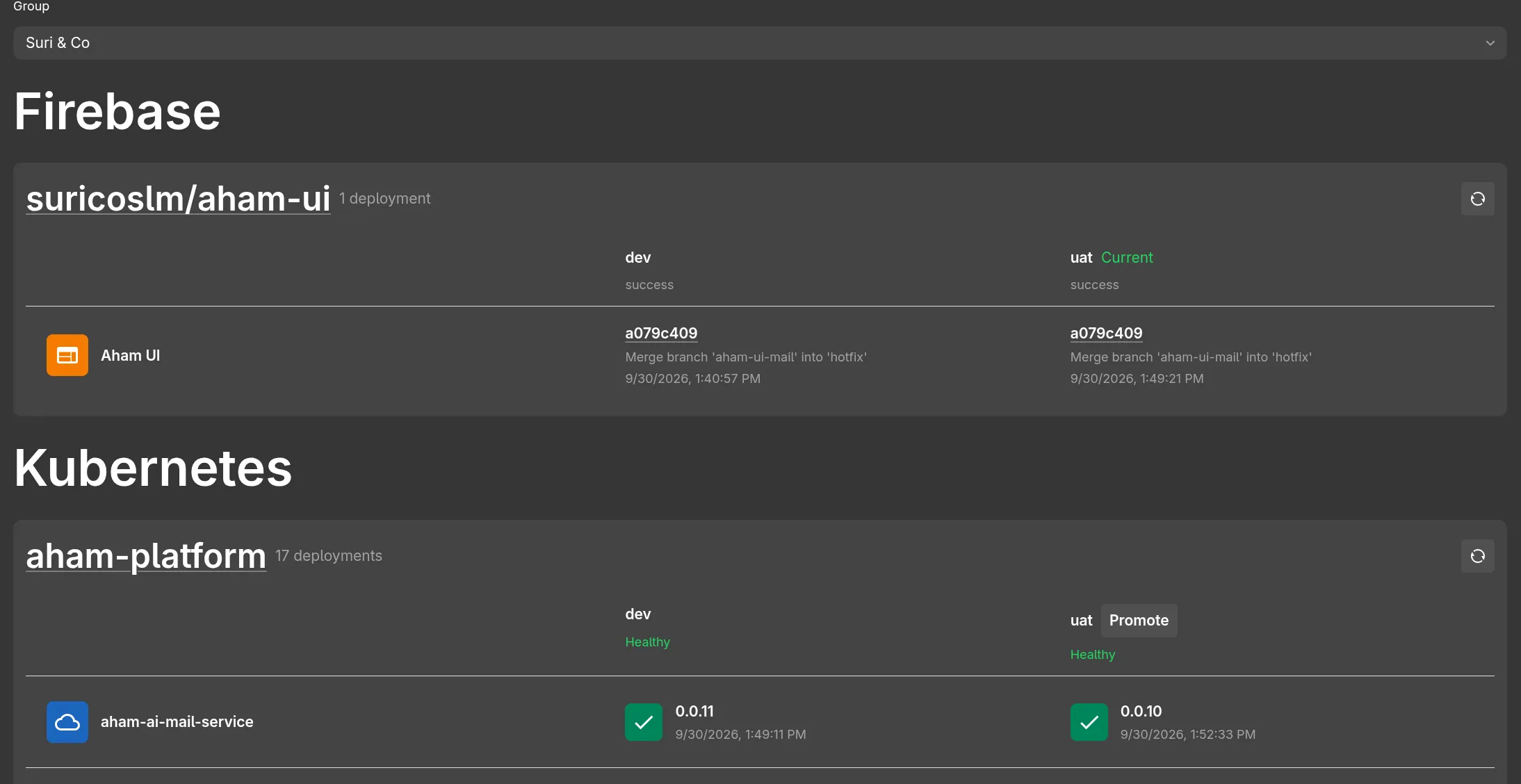
Task: Click the Aham UI deployment name
Action: tap(131, 355)
